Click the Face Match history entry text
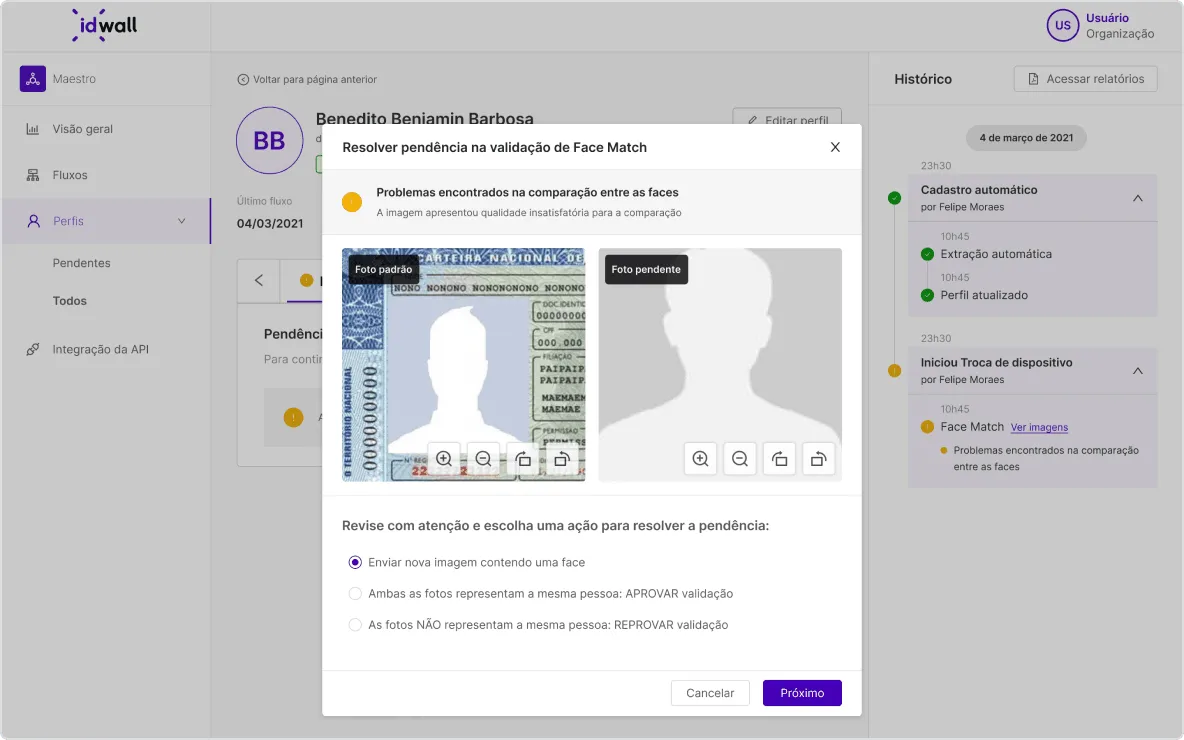The image size is (1184, 740). tap(972, 427)
